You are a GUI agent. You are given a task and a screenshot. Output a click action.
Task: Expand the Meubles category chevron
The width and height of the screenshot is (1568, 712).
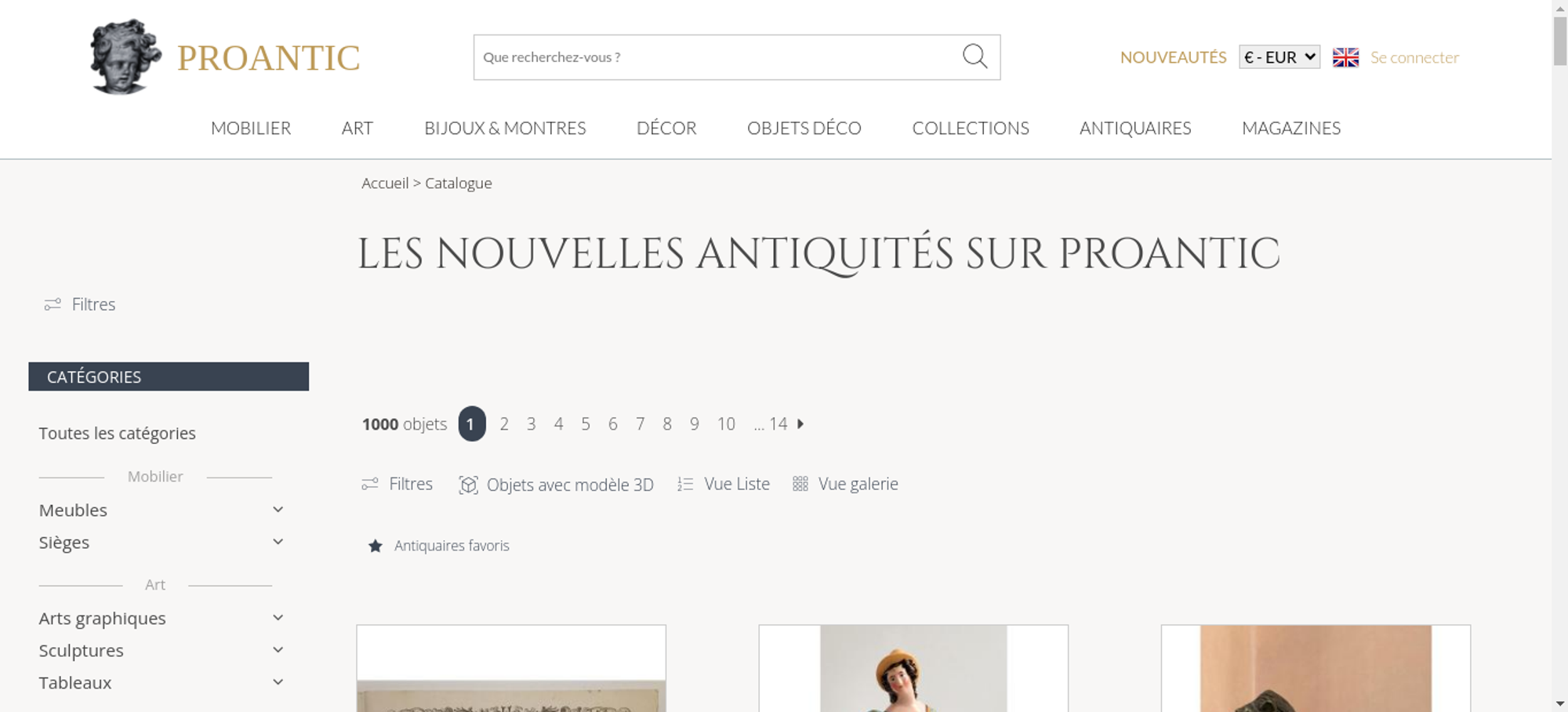[x=278, y=510]
